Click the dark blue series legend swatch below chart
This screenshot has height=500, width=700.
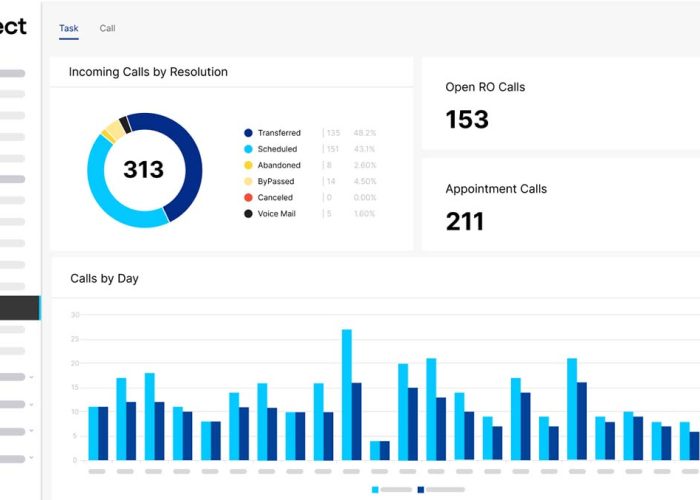tap(421, 489)
